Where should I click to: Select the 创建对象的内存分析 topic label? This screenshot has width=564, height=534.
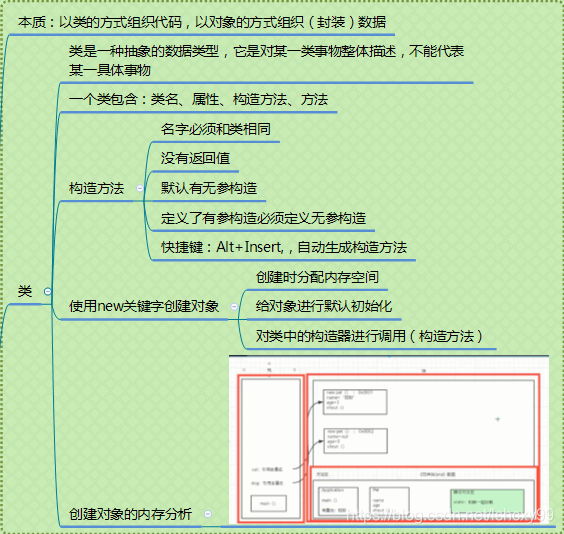point(130,514)
